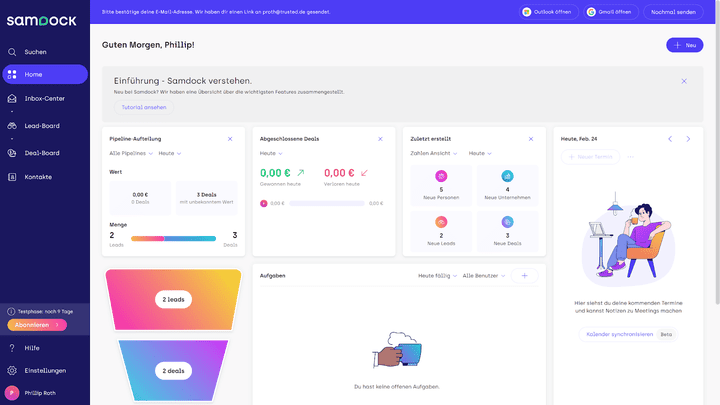Click Neuer Termin button

(x=590, y=157)
